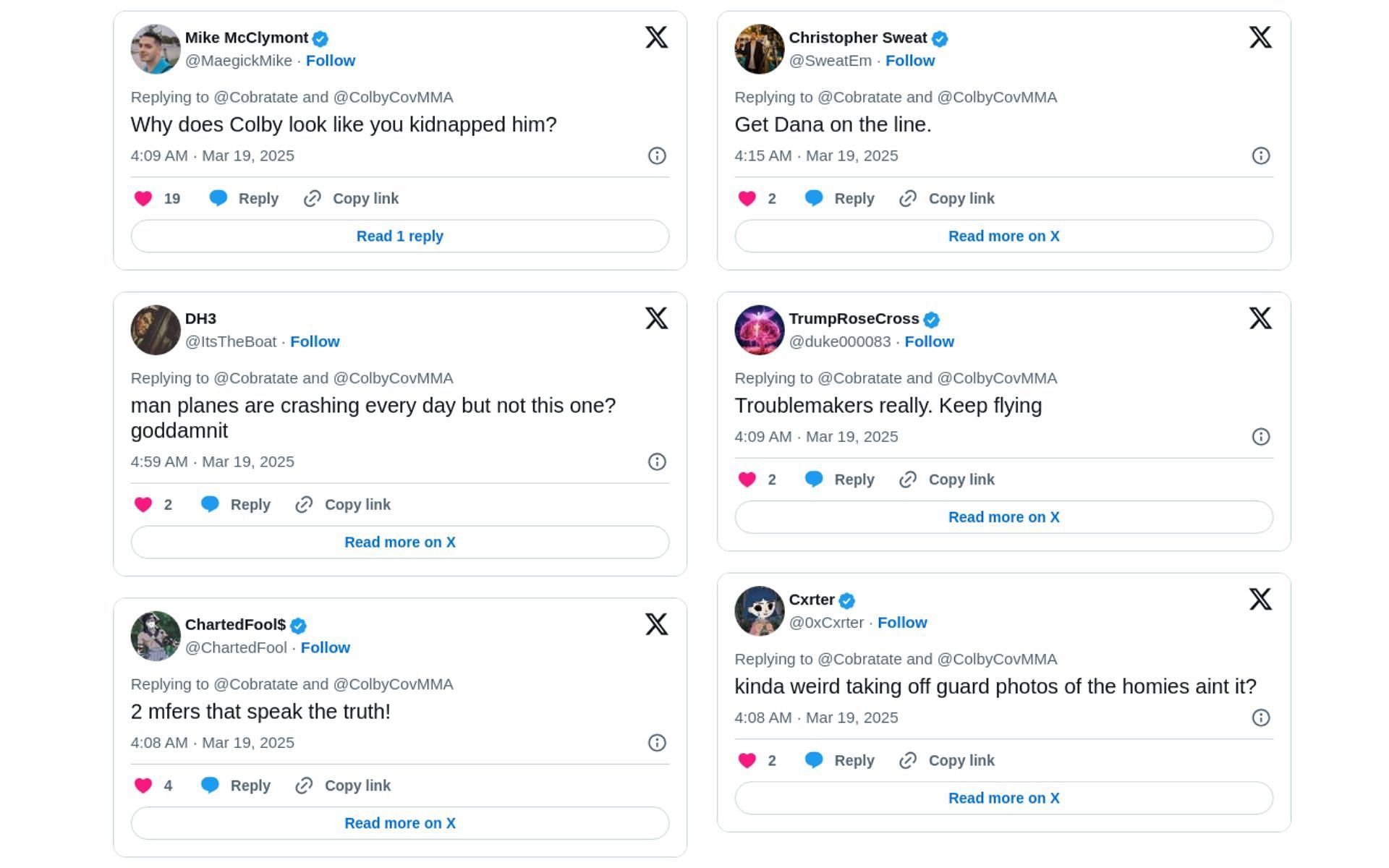Click the heart icon on Mike McClymont's tweet
1389x868 pixels.
(144, 198)
